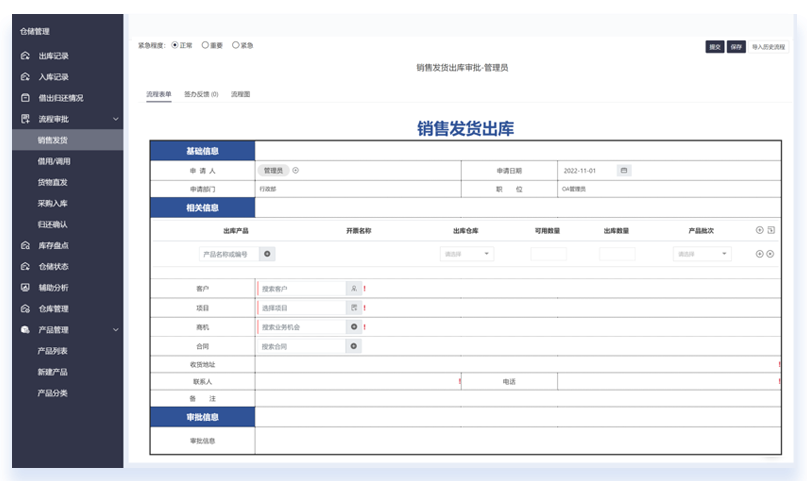Click the add icon beside 搜索合同
The height and width of the screenshot is (481, 807).
point(353,346)
